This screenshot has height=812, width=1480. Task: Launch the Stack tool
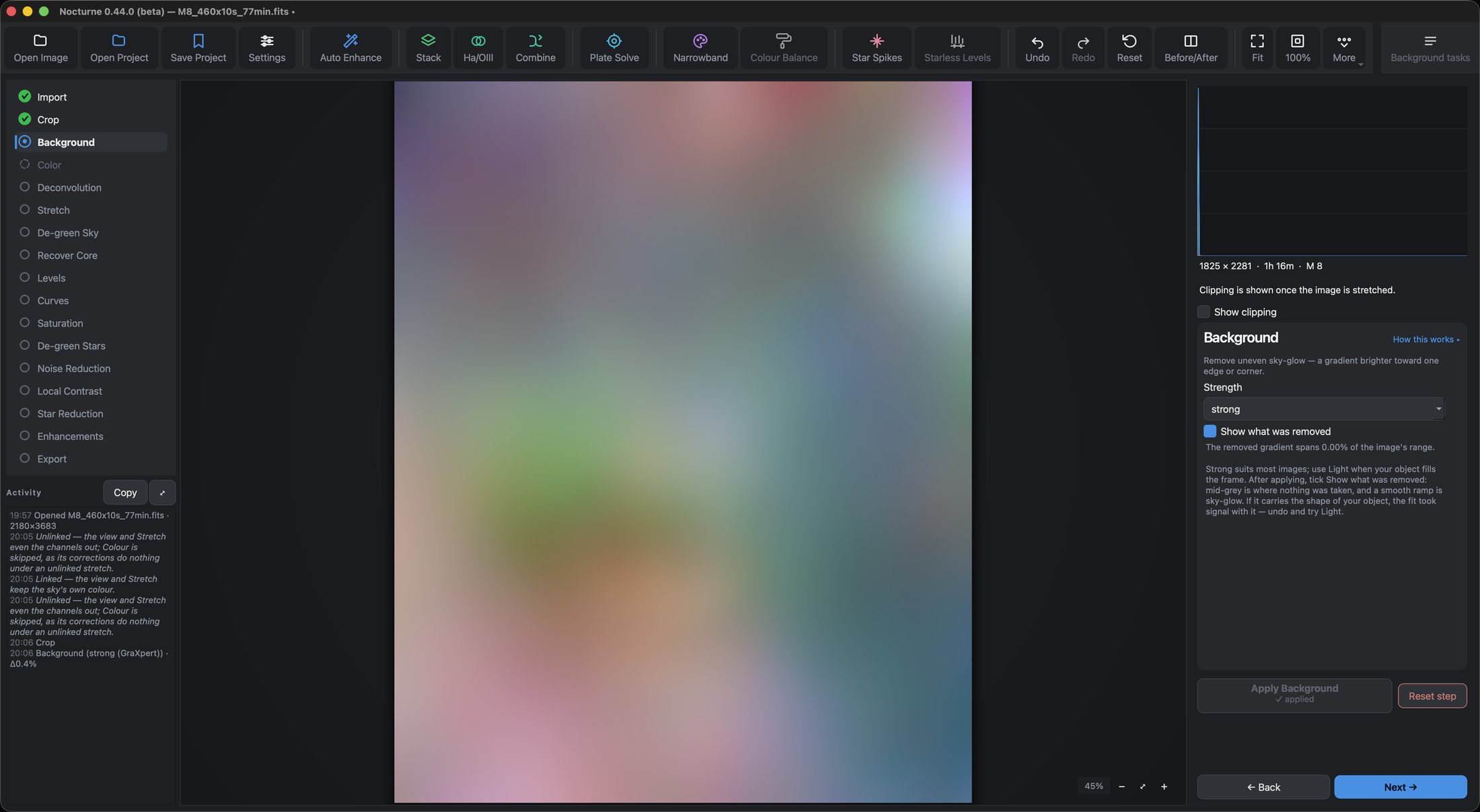click(428, 48)
